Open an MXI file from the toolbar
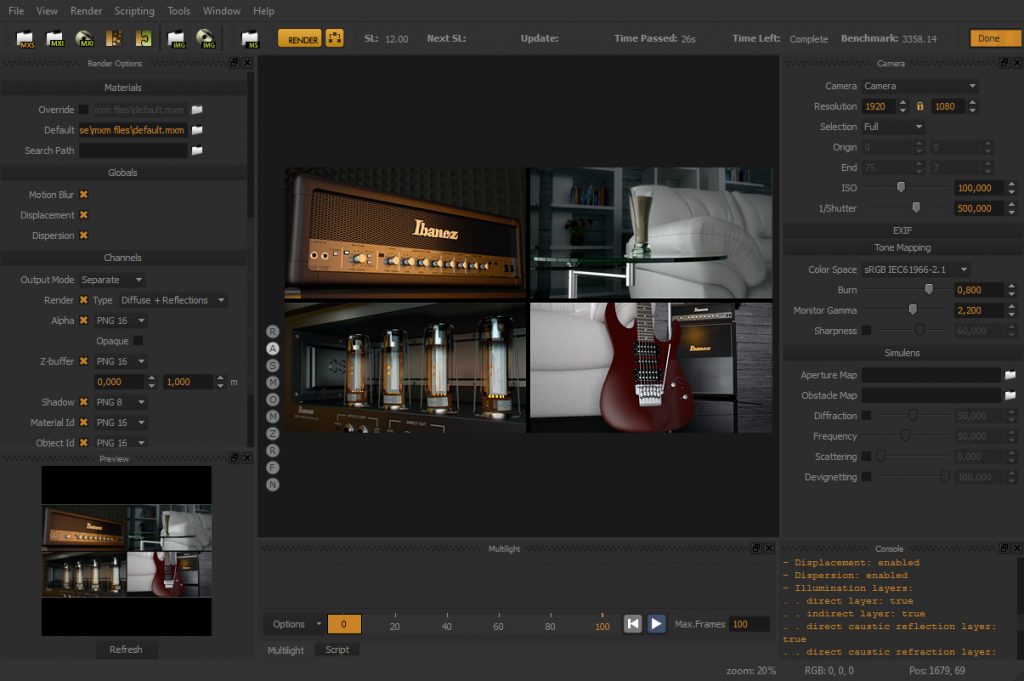This screenshot has width=1024, height=681. pos(56,38)
